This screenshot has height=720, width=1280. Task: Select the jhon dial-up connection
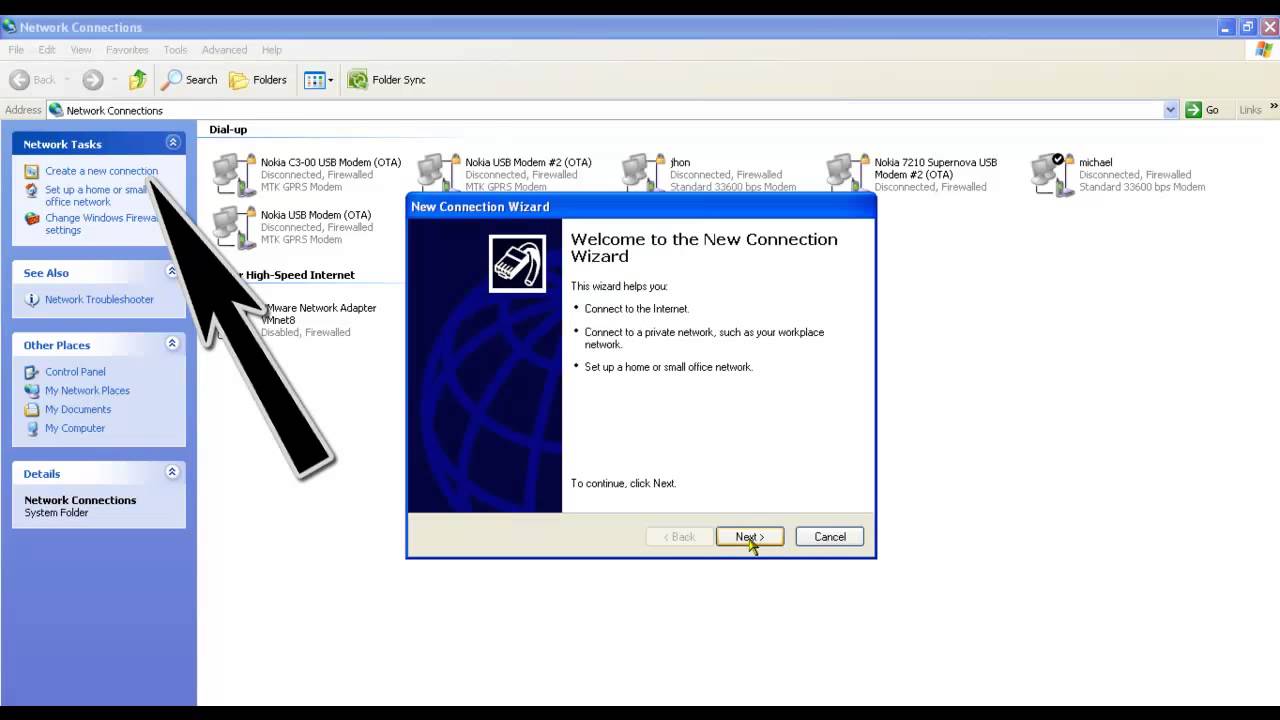(710, 172)
